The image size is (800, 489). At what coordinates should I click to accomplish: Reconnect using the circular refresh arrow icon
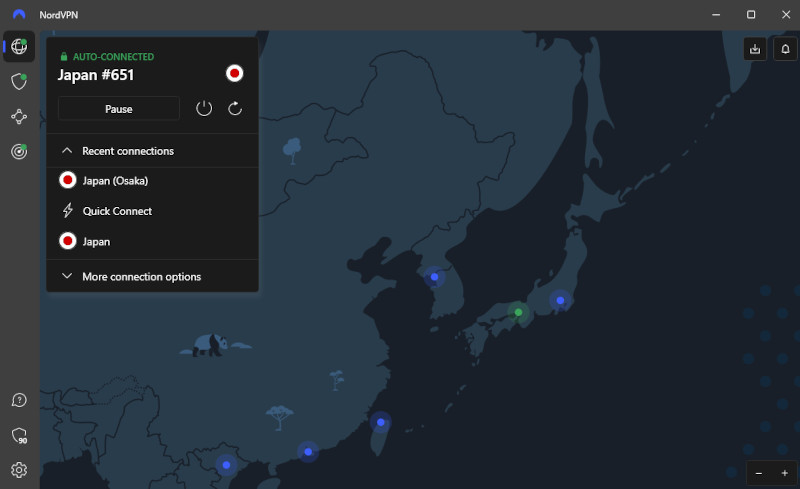coord(235,109)
